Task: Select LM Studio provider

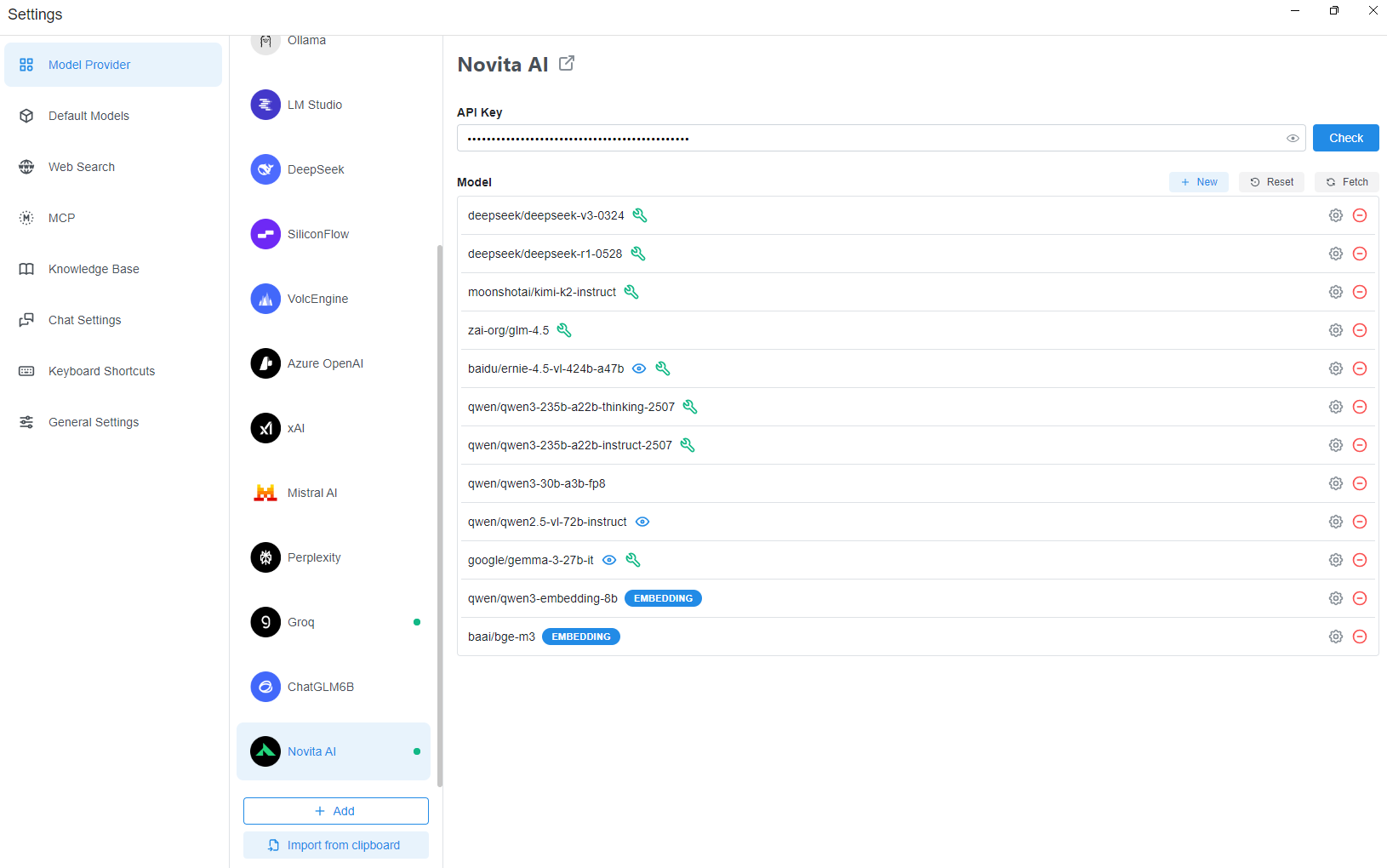Action: 334,105
